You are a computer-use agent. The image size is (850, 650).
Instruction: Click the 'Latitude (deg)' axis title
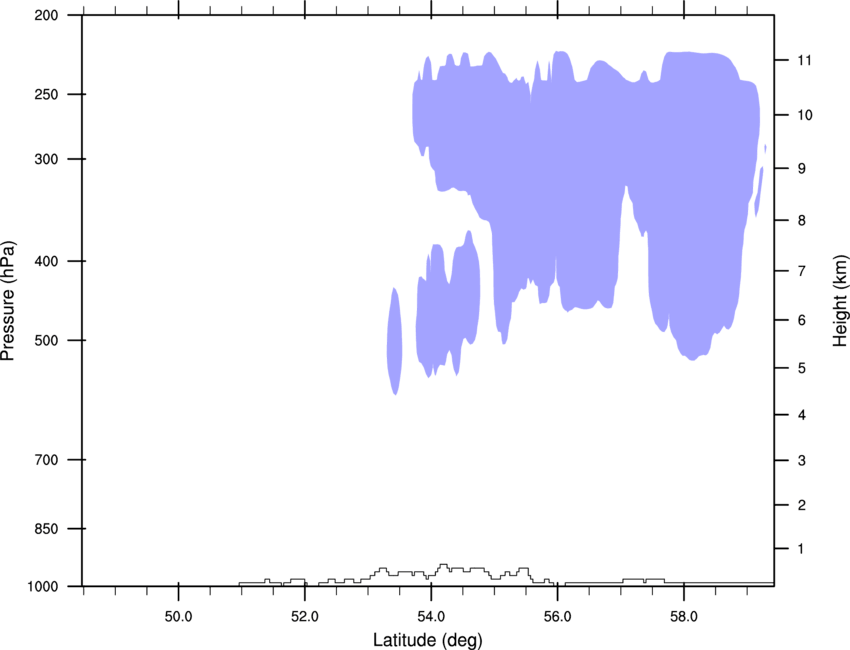pyautogui.click(x=428, y=640)
